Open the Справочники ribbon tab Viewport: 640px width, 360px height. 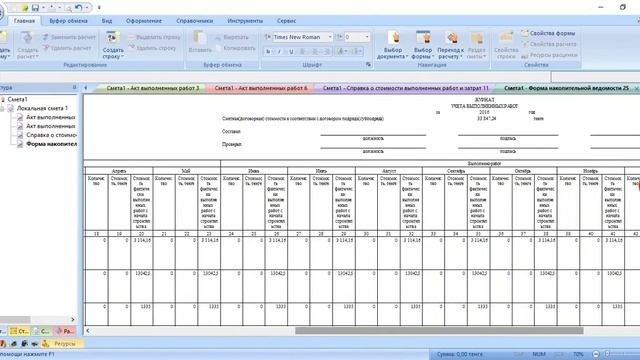coord(195,21)
